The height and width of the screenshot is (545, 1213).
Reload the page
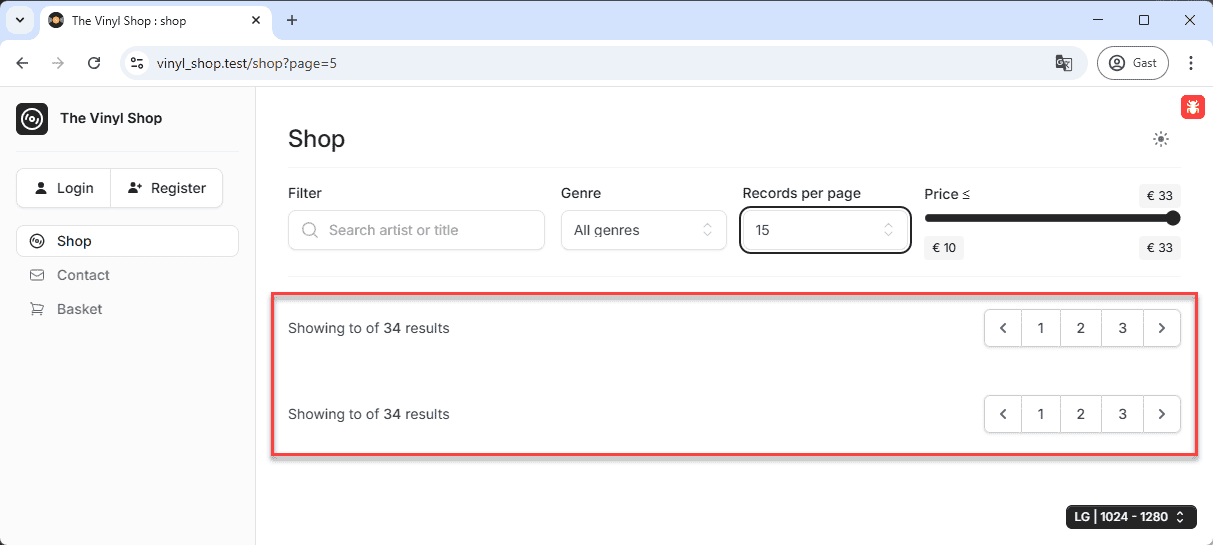(94, 63)
